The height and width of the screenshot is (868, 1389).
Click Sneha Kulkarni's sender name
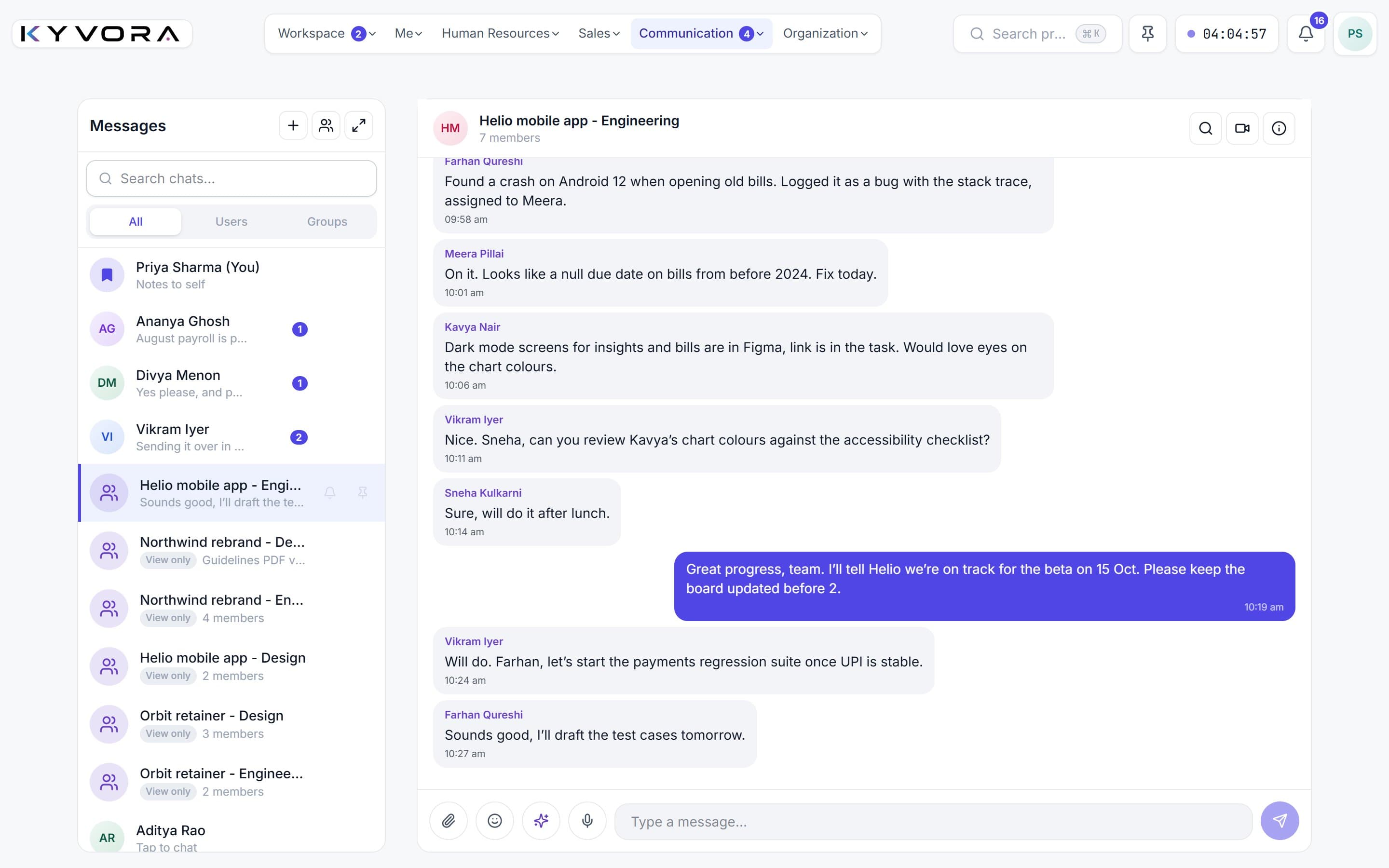point(483,493)
